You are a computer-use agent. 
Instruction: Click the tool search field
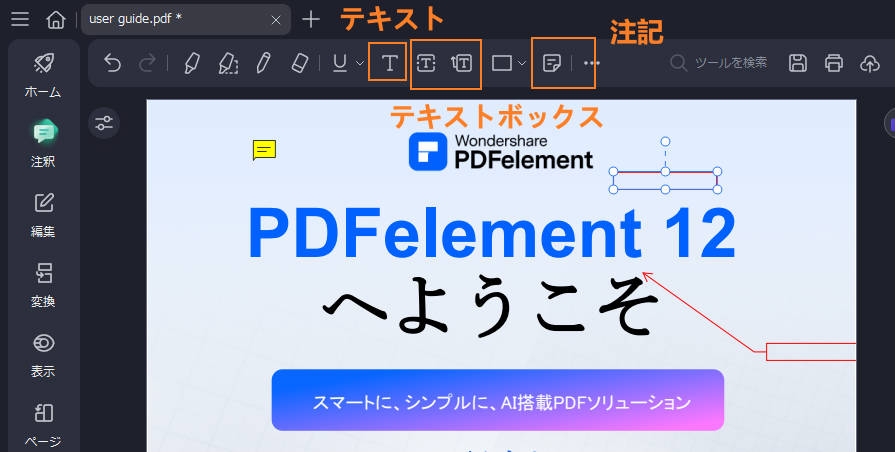tap(720, 63)
